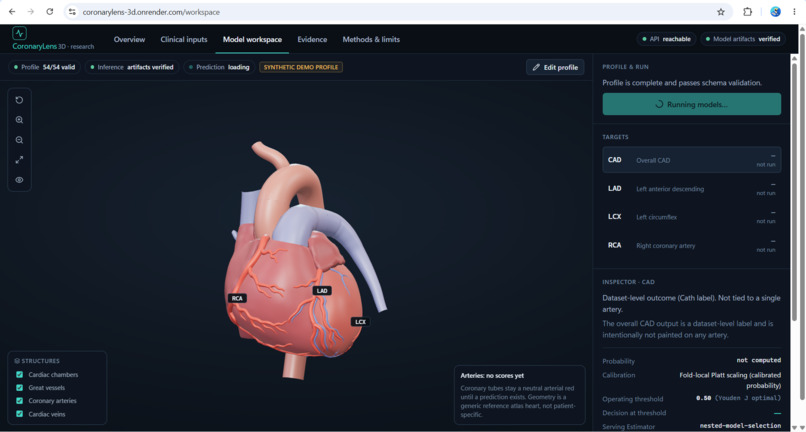
Task: Reload the page
Action: pyautogui.click(x=50, y=12)
